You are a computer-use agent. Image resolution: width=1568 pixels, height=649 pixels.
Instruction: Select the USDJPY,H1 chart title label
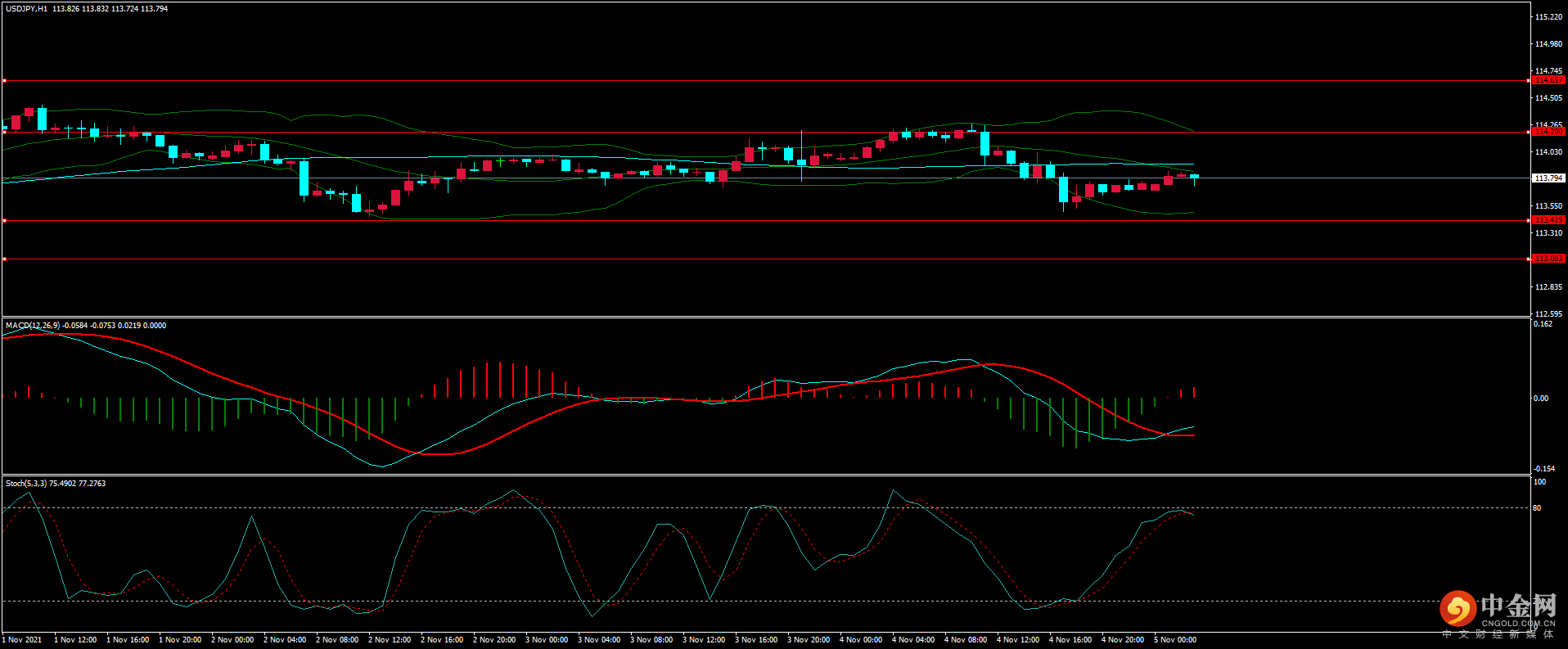point(27,9)
